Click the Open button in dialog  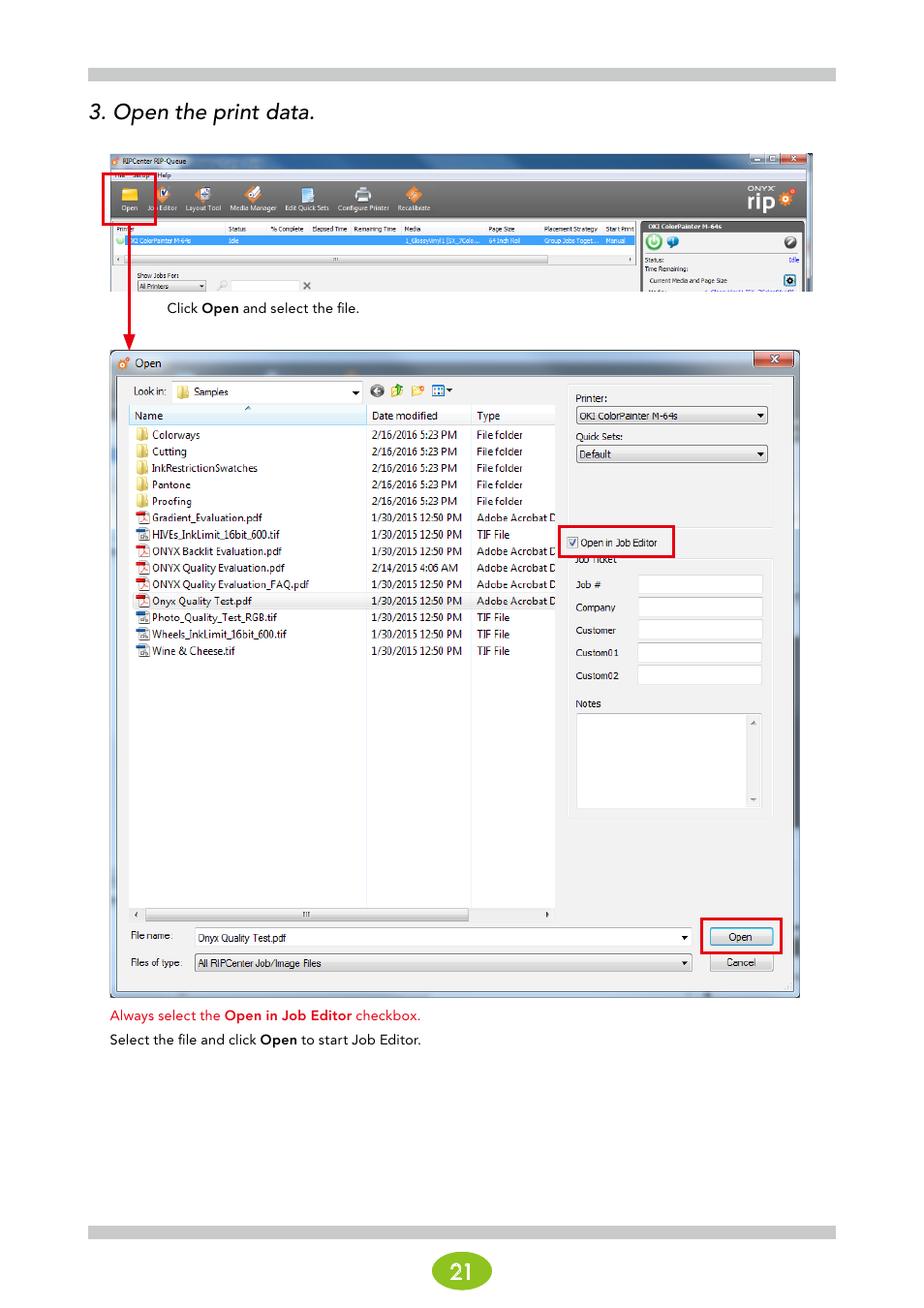741,937
